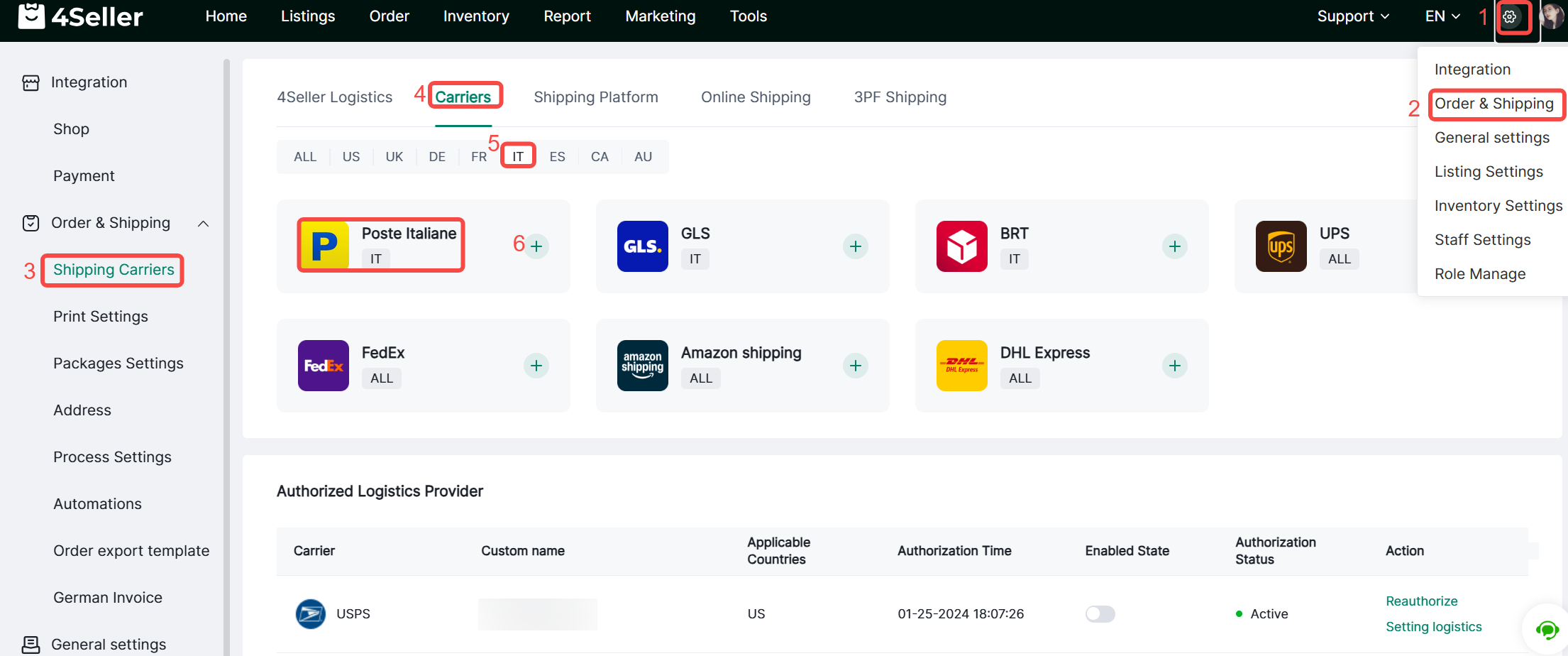1568x656 pixels.
Task: Click the DHL Express plus icon
Action: [x=1175, y=366]
